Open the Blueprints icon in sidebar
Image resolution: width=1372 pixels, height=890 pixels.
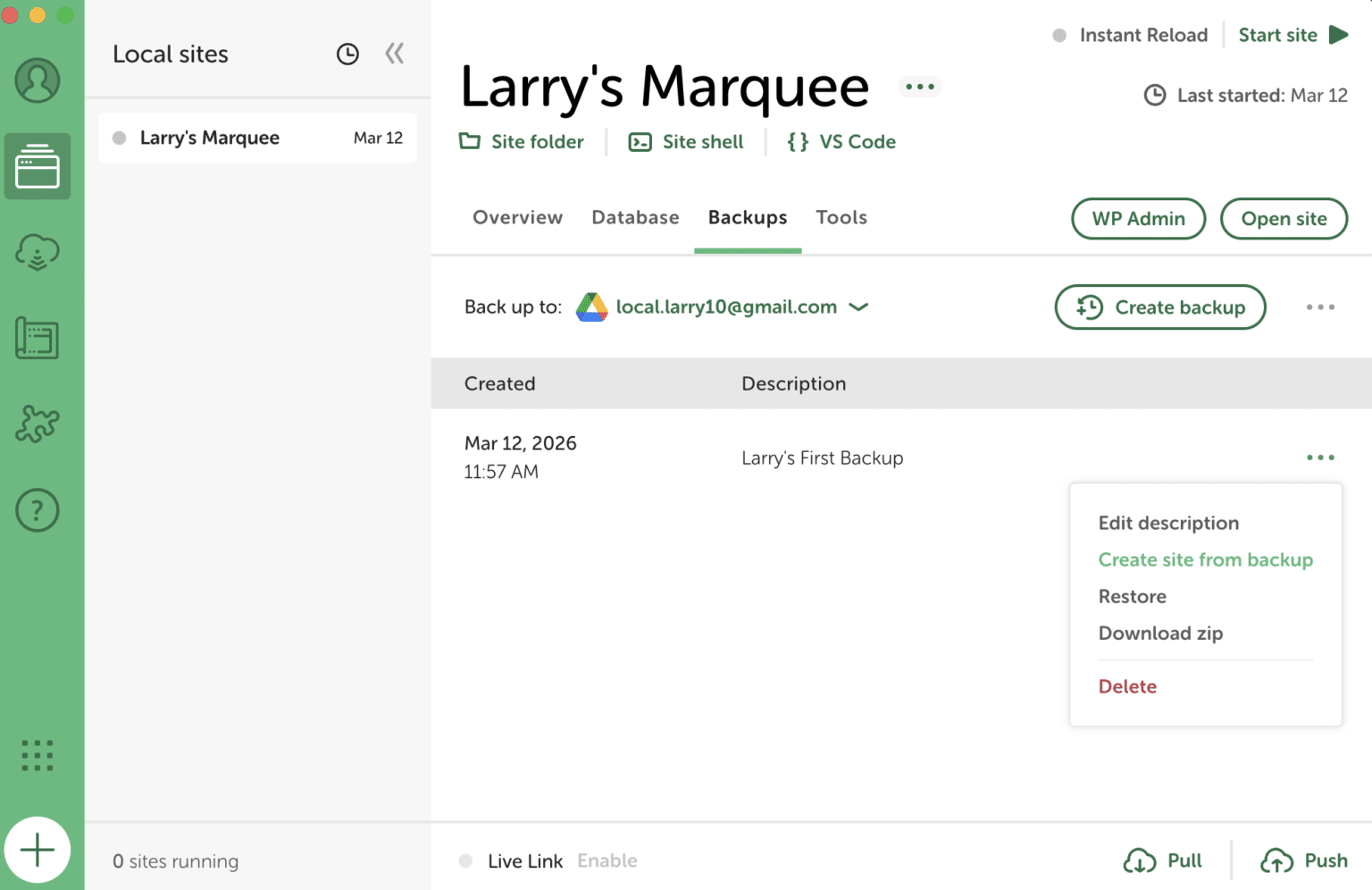38,339
